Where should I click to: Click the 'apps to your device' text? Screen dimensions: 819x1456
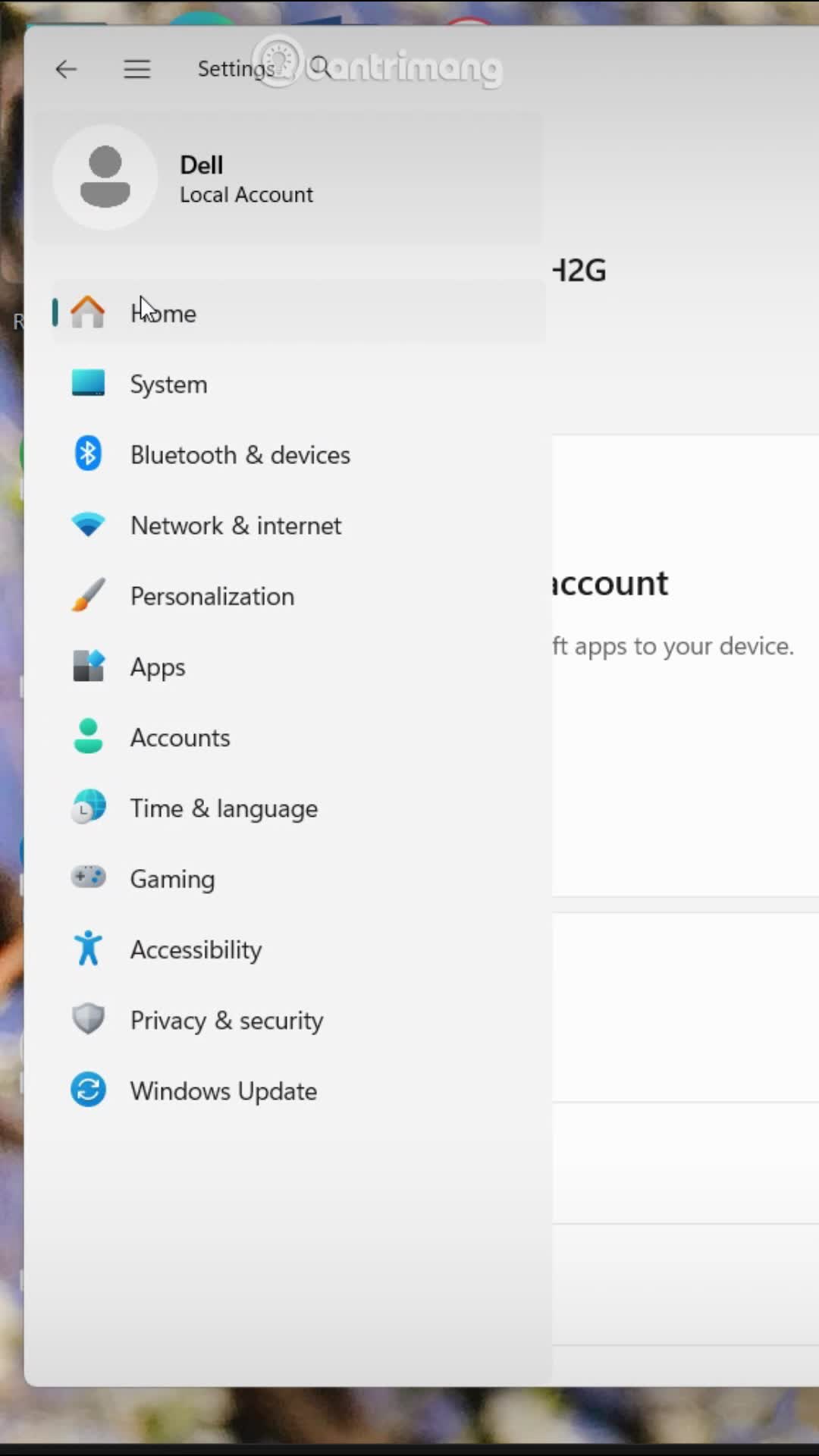click(x=684, y=646)
